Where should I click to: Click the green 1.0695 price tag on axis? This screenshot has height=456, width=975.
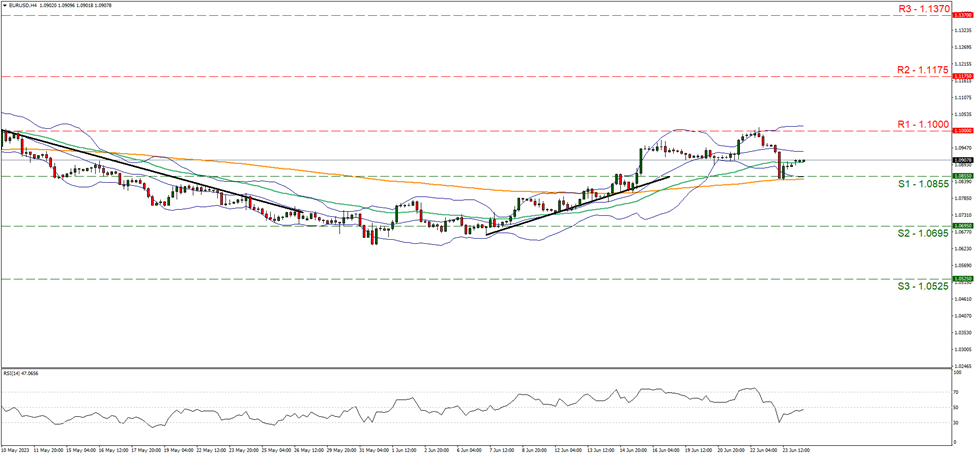[962, 226]
